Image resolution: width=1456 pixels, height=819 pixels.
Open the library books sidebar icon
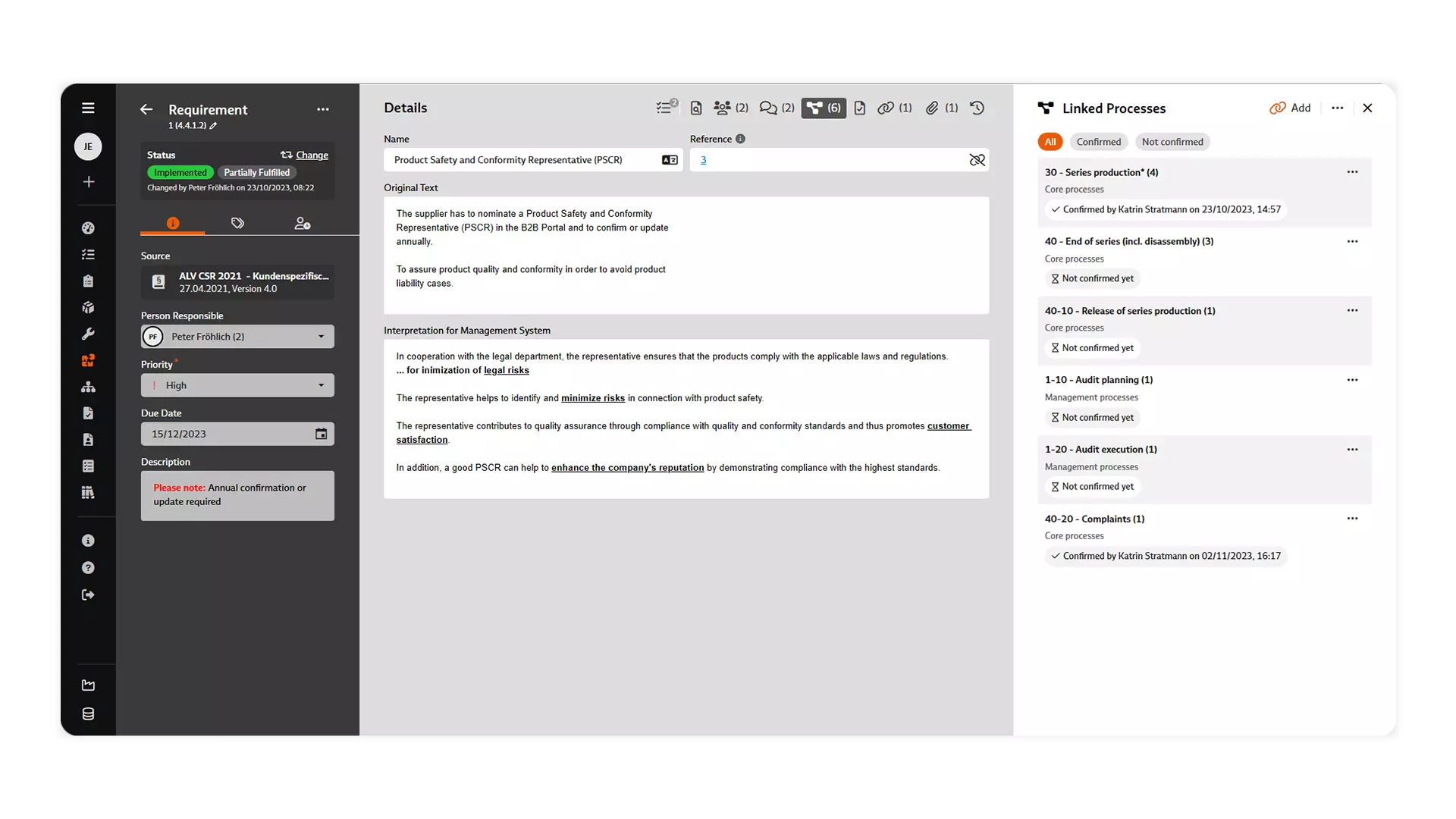(x=88, y=493)
